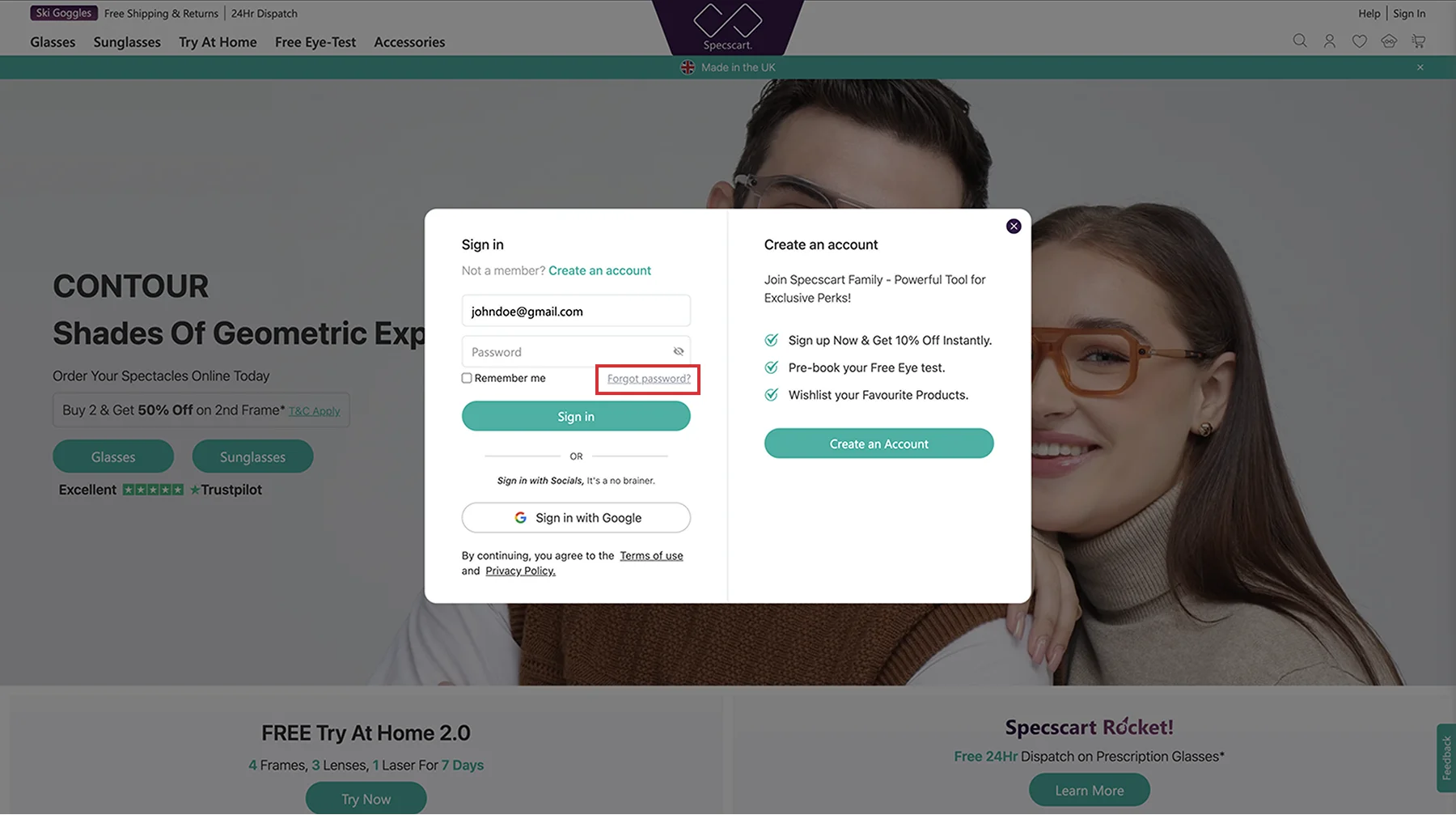Click the Forgot password link
The height and width of the screenshot is (815, 1456).
click(649, 379)
